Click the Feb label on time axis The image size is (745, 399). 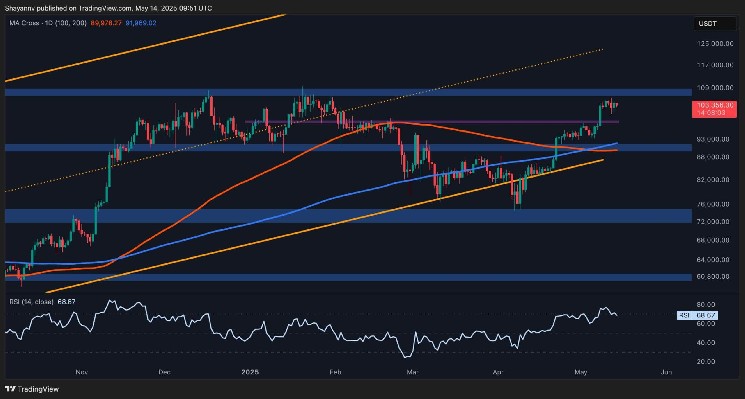[335, 372]
